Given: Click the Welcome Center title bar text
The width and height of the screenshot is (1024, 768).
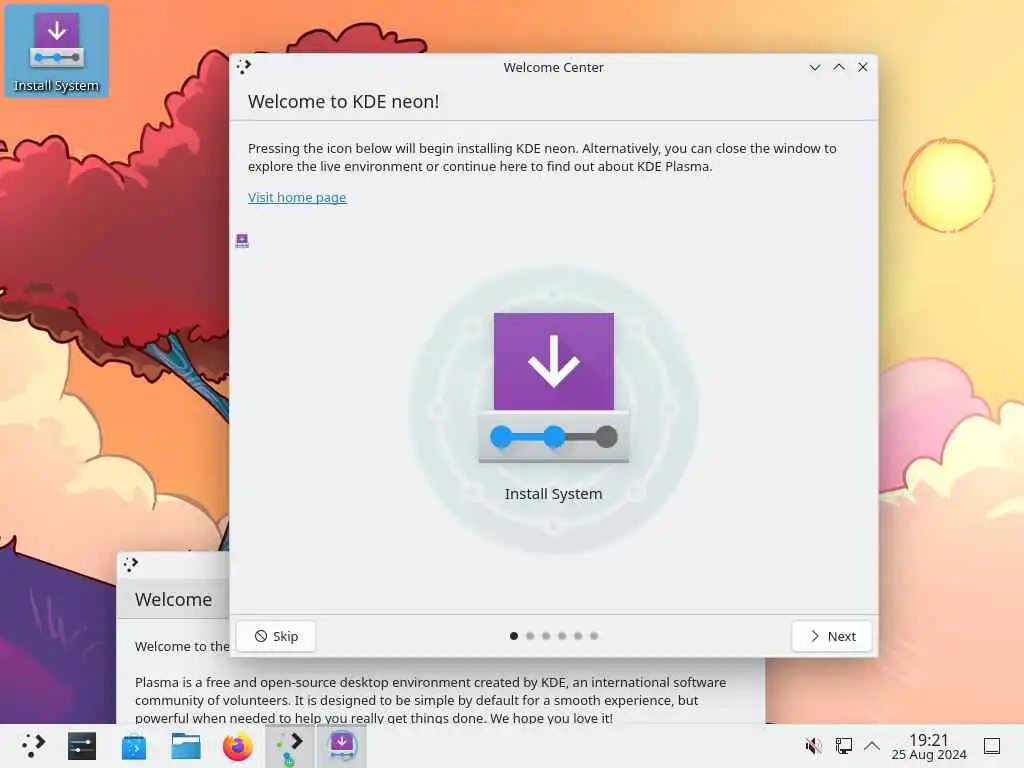Looking at the screenshot, I should [x=553, y=67].
